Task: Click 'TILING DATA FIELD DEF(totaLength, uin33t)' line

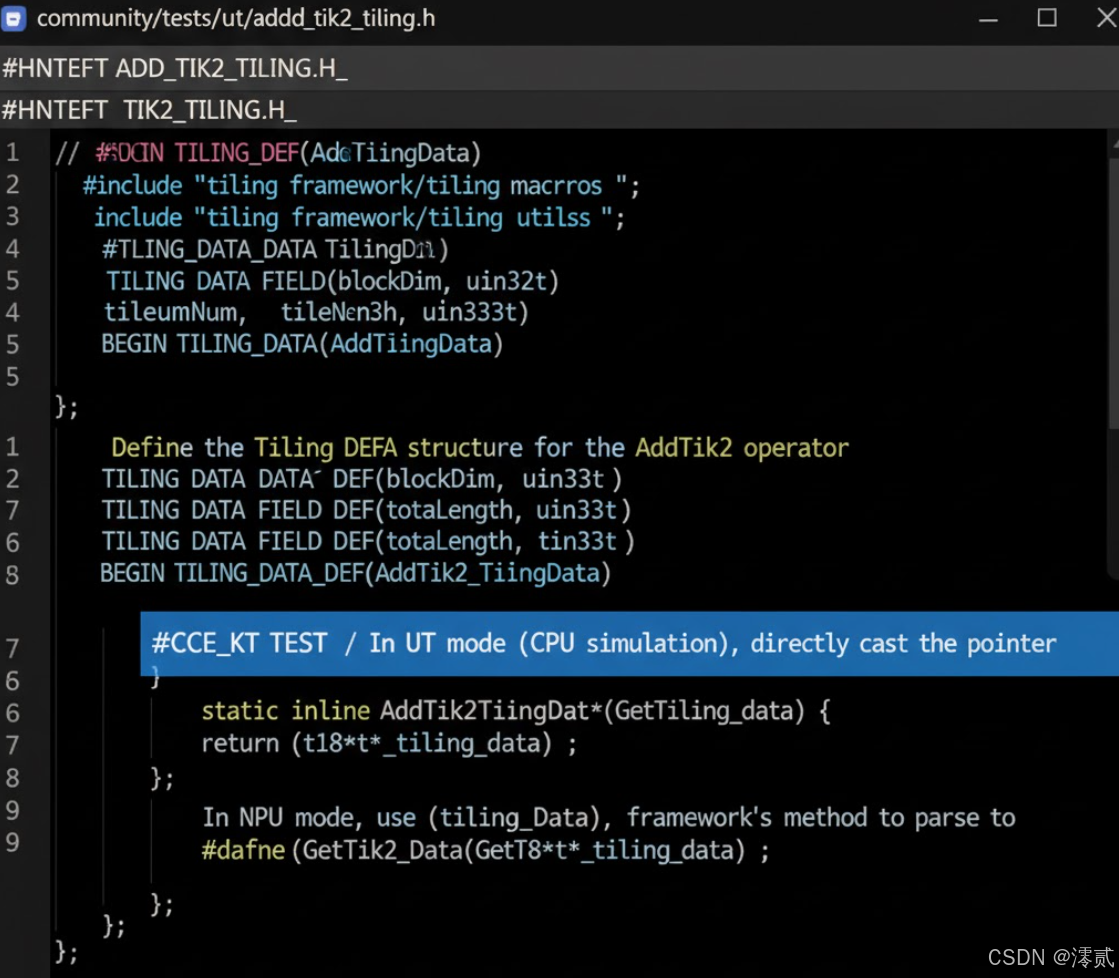Action: coord(366,510)
